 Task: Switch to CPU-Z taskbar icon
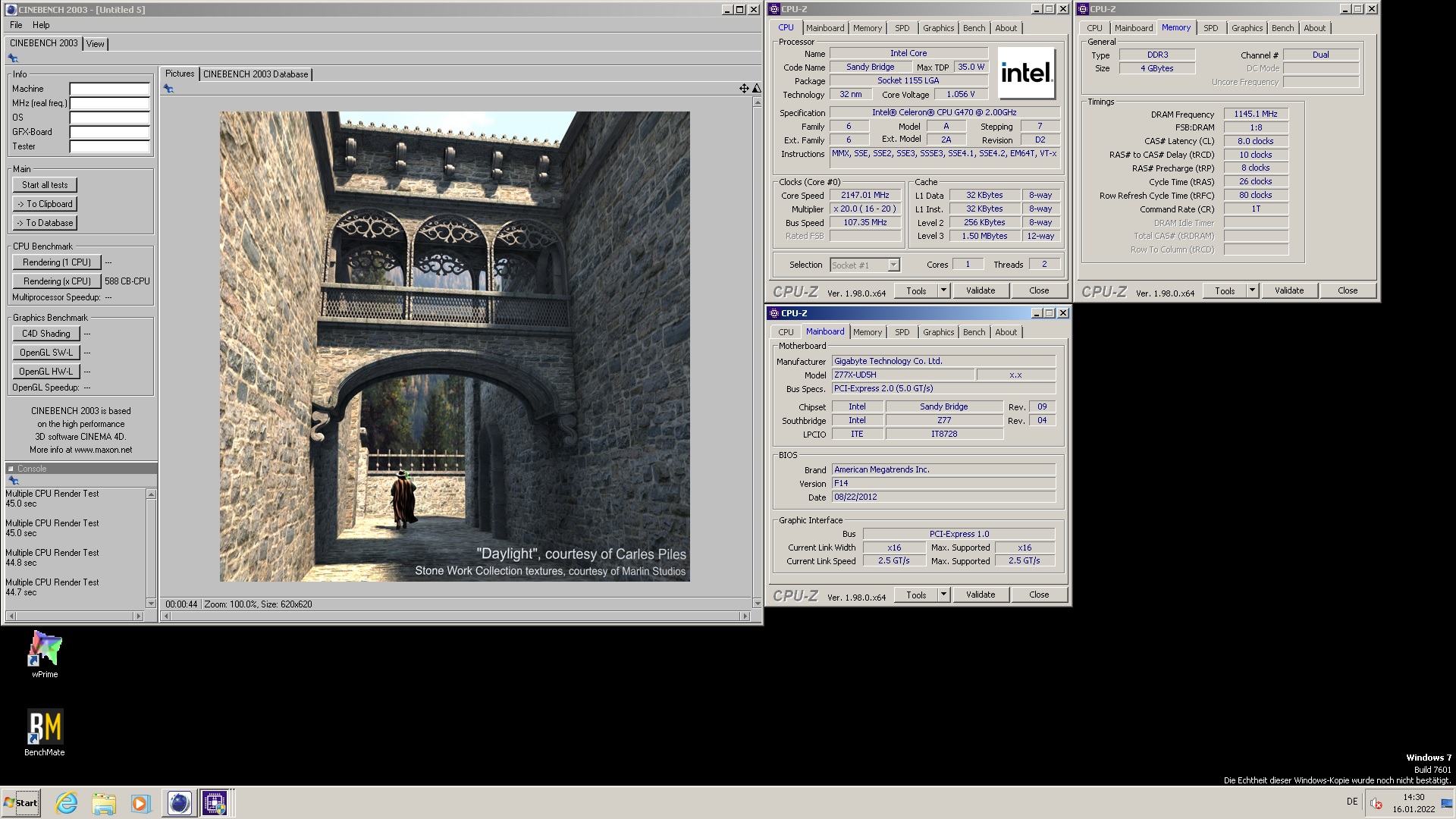215,803
